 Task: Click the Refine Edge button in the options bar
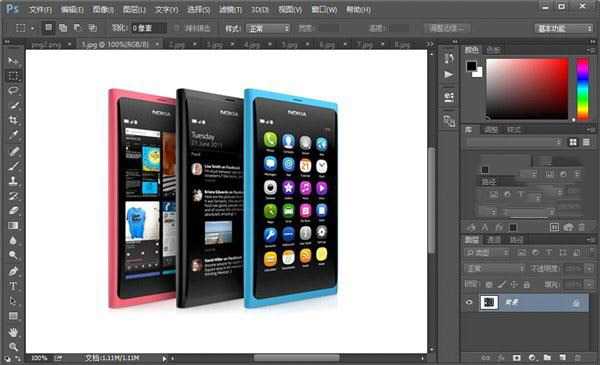(447, 28)
